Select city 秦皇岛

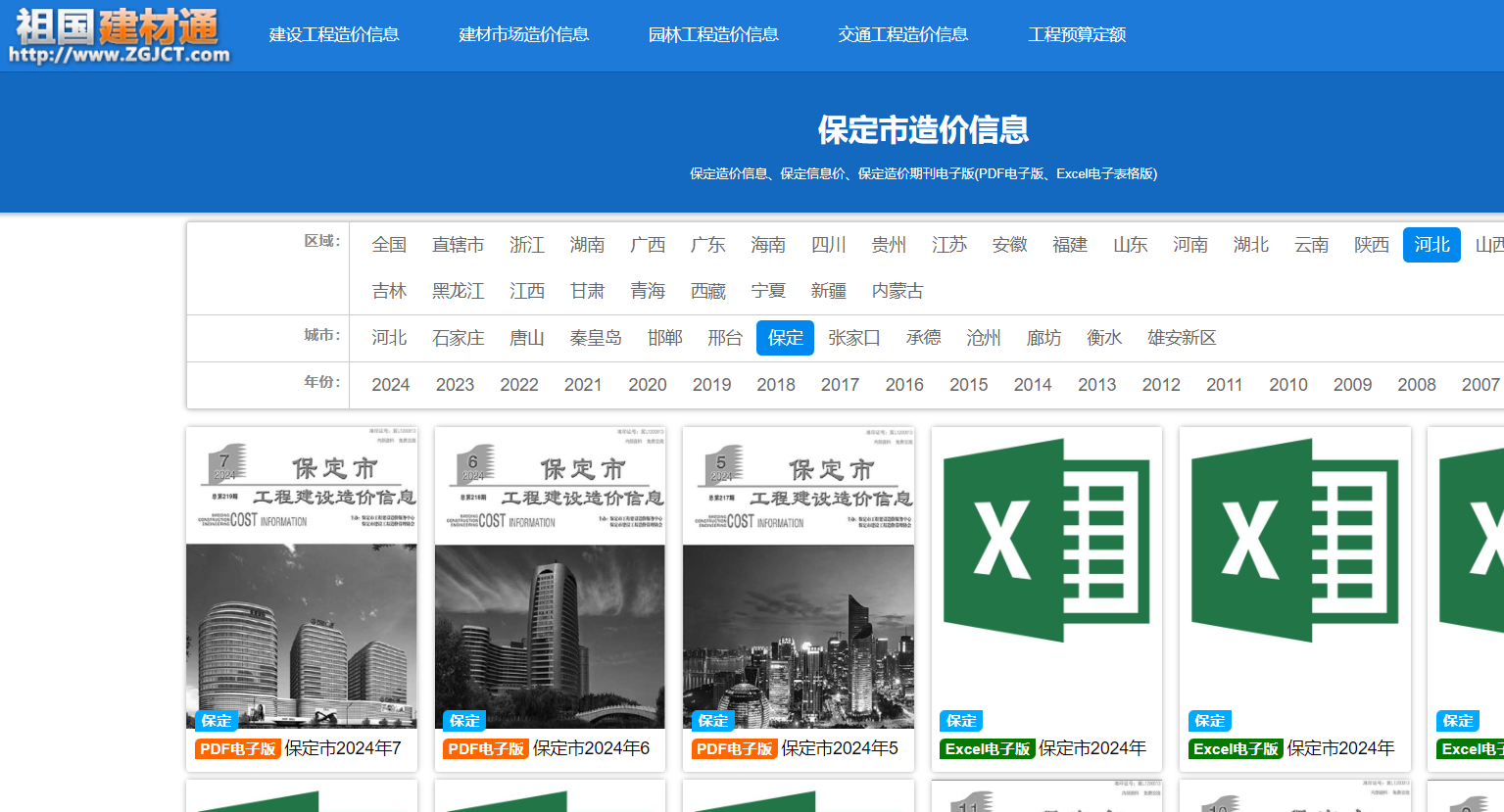point(596,338)
